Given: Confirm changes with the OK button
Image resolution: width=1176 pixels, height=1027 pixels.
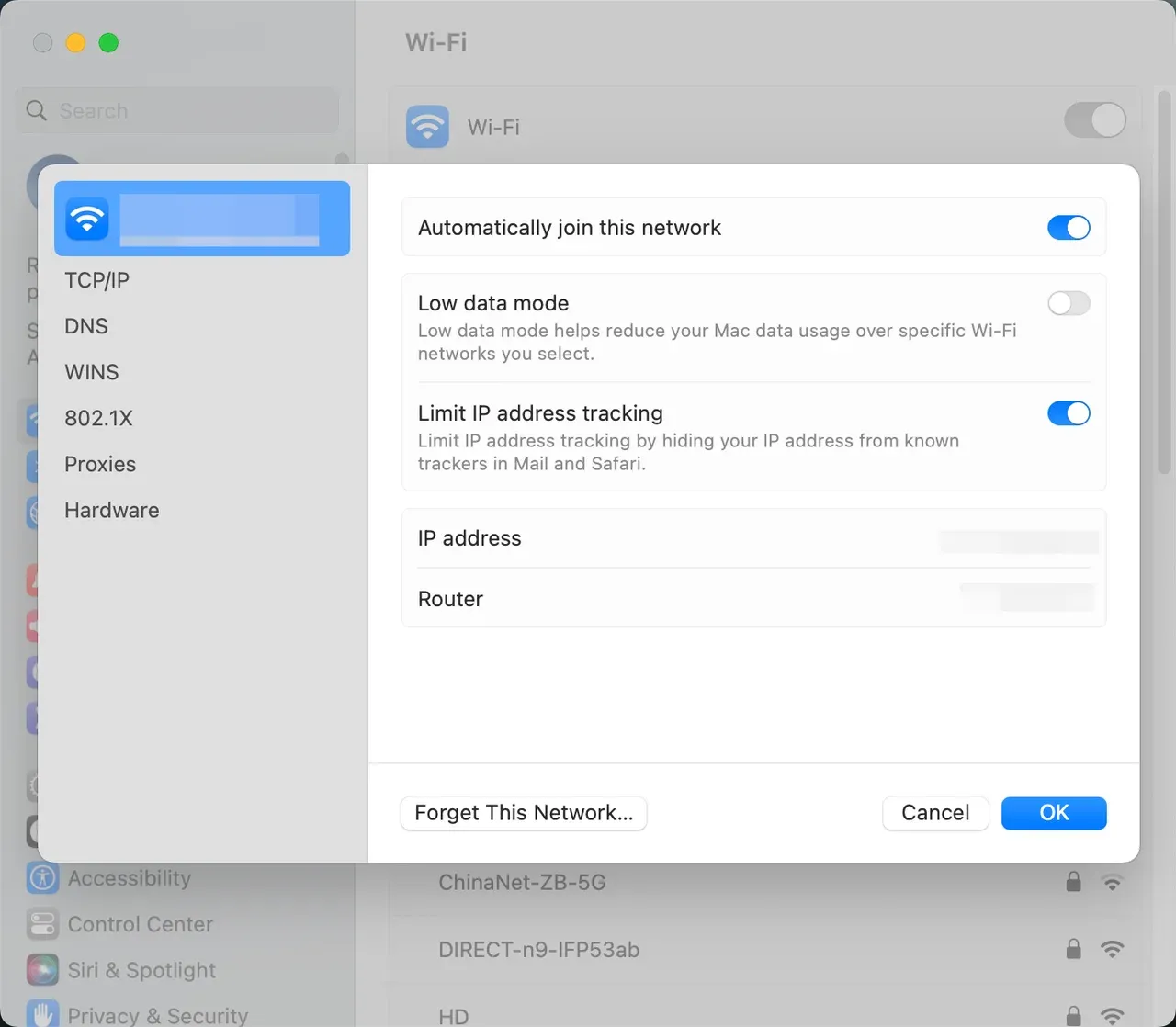Looking at the screenshot, I should point(1054,813).
